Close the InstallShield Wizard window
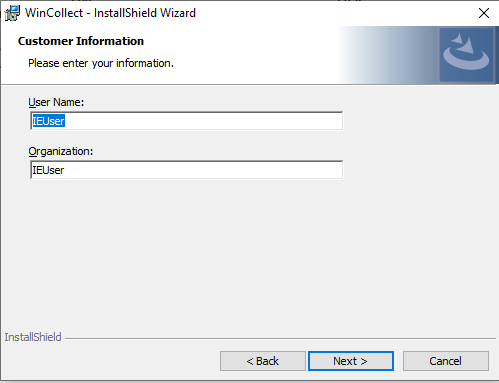Viewport: 499px width, 383px height. tap(484, 13)
